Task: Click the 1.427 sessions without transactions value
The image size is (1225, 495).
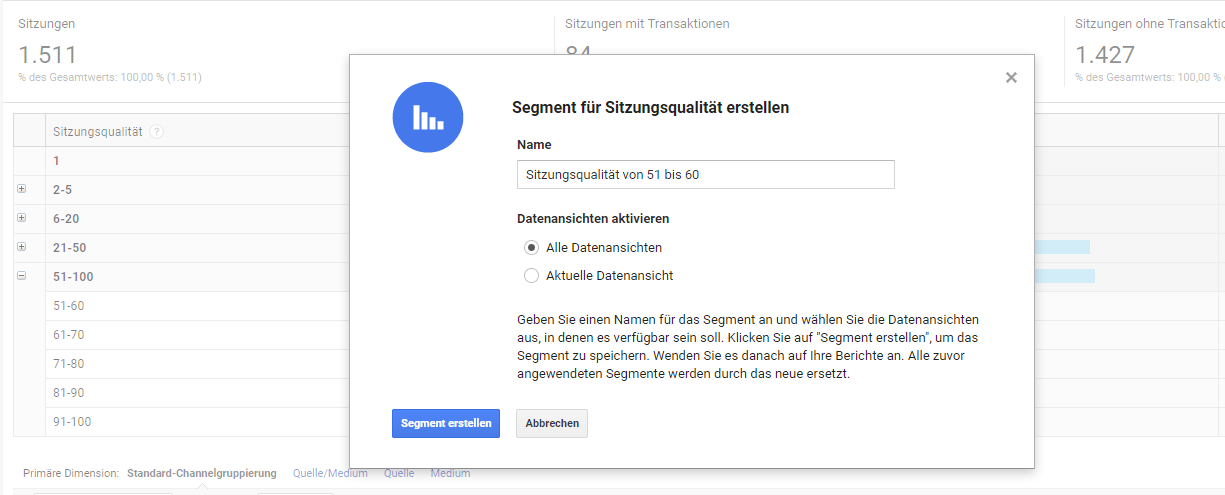Action: point(1105,54)
